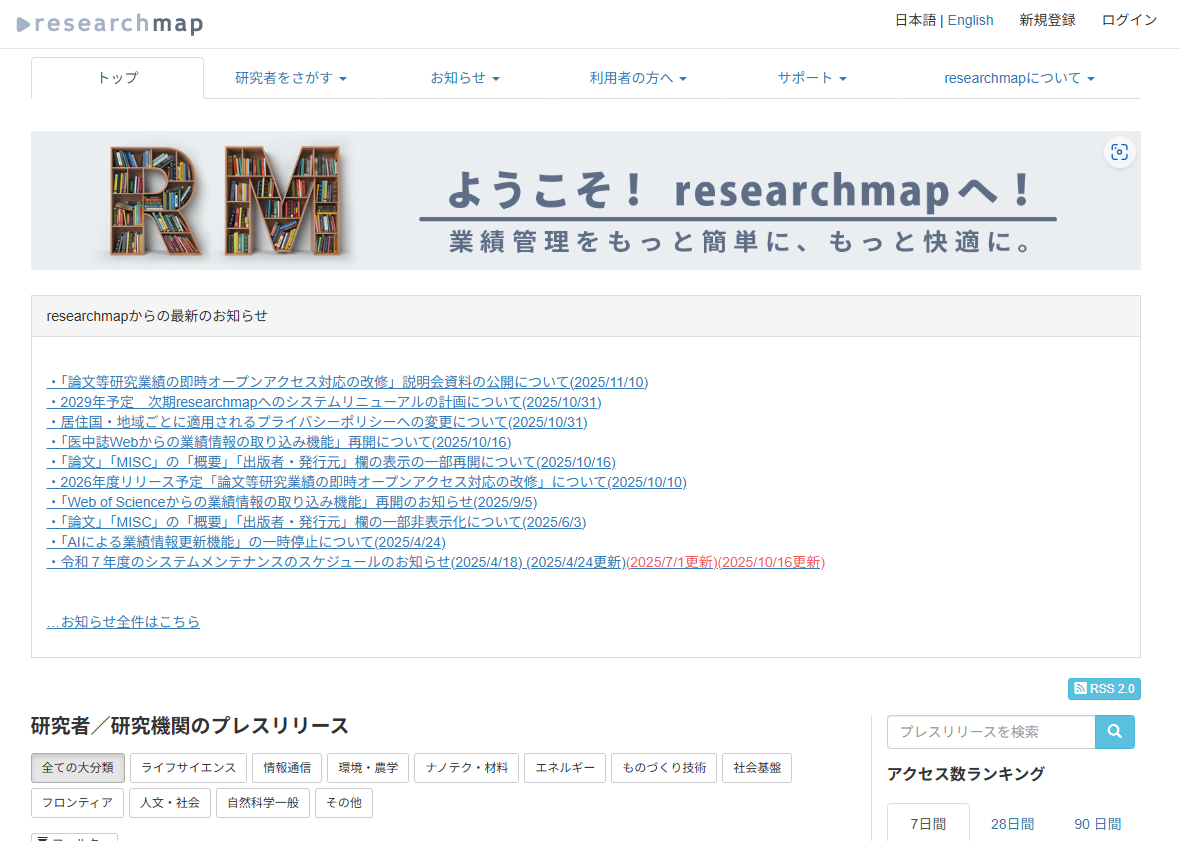Click the image capture icon on banner

(x=1119, y=152)
